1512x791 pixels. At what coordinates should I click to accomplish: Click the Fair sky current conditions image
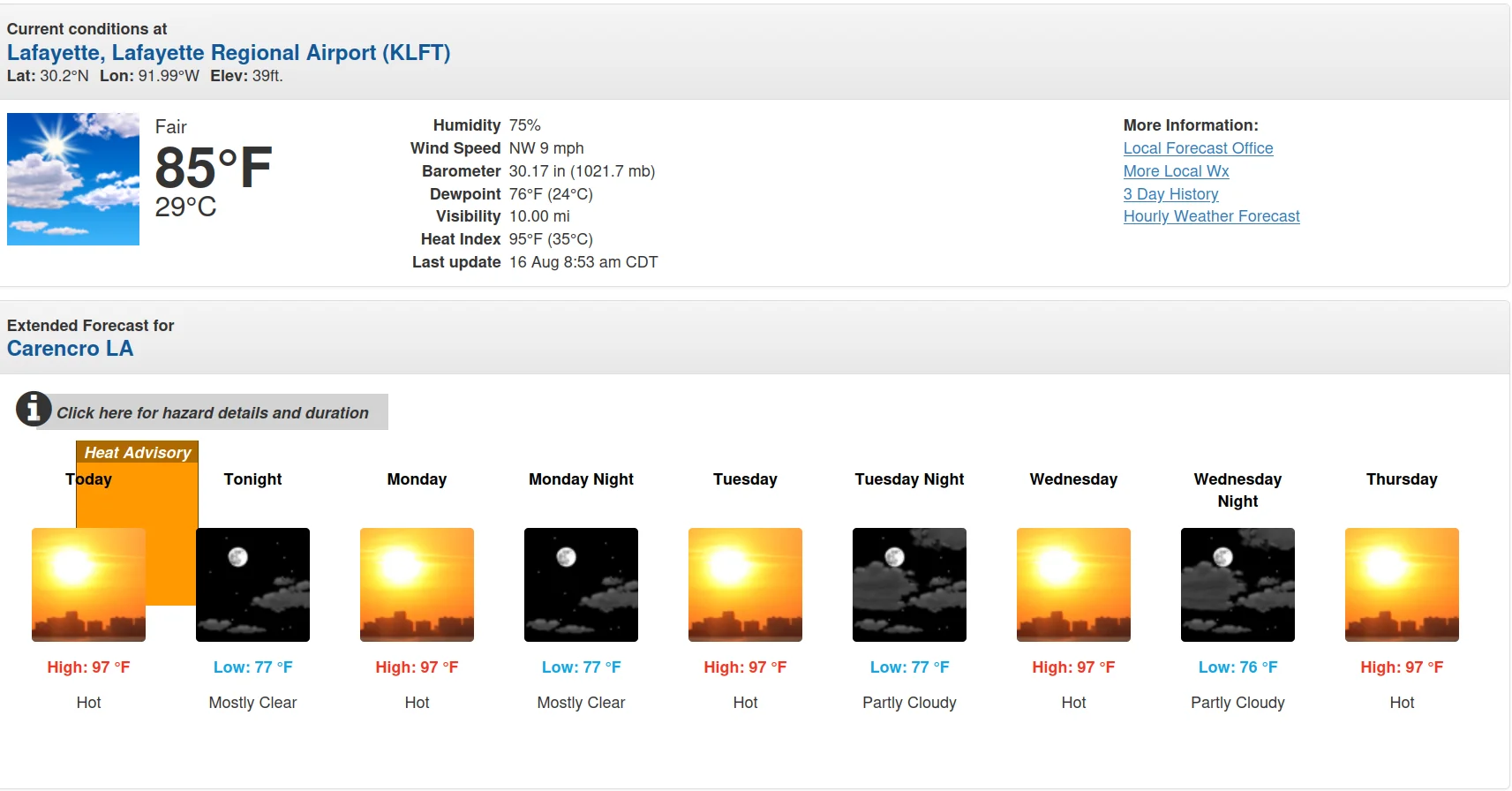coord(73,179)
